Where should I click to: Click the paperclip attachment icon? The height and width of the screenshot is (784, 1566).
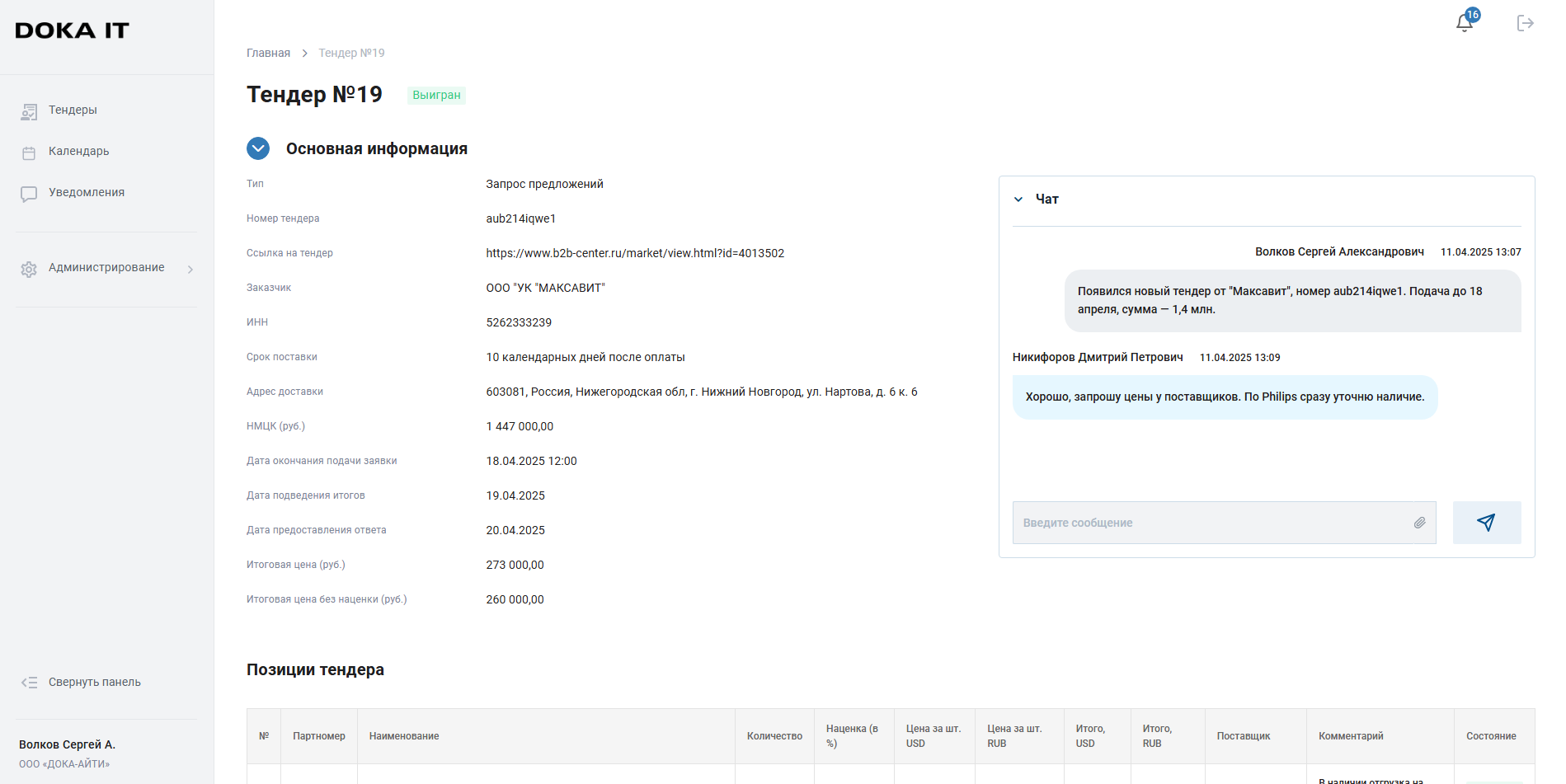(x=1419, y=523)
